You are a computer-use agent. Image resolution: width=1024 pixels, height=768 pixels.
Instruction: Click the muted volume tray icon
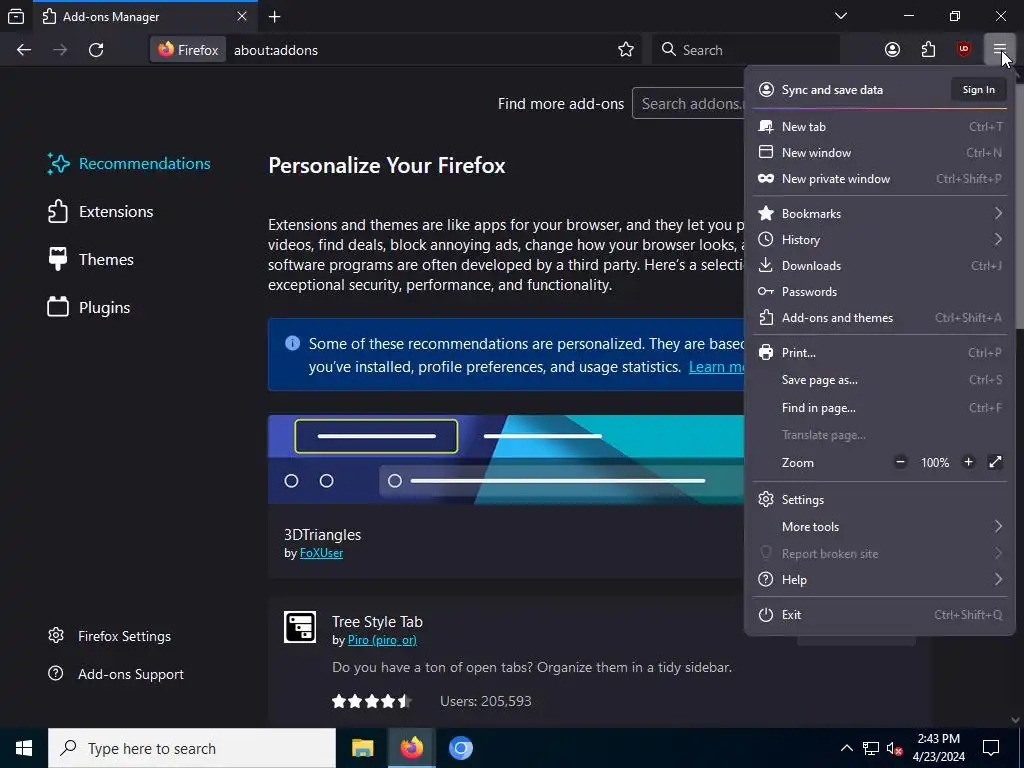pos(894,748)
